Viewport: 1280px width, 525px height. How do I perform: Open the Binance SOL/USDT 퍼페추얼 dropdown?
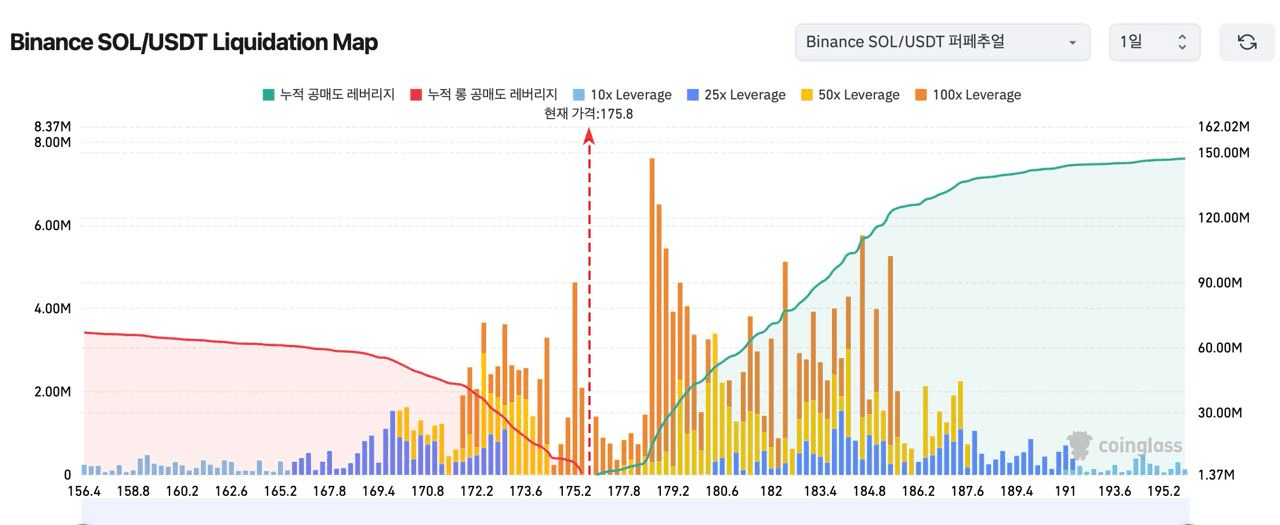942,42
